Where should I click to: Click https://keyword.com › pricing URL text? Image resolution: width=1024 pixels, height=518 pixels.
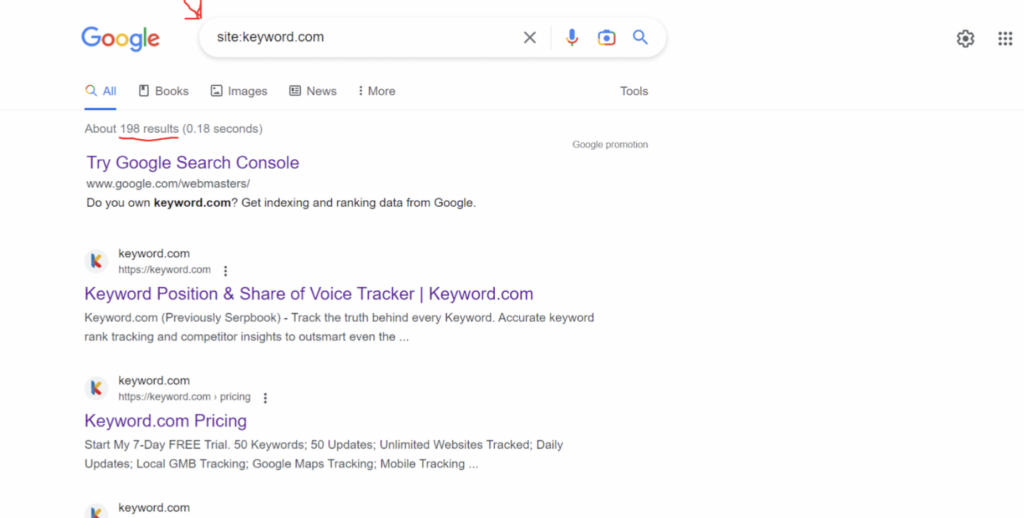(184, 397)
